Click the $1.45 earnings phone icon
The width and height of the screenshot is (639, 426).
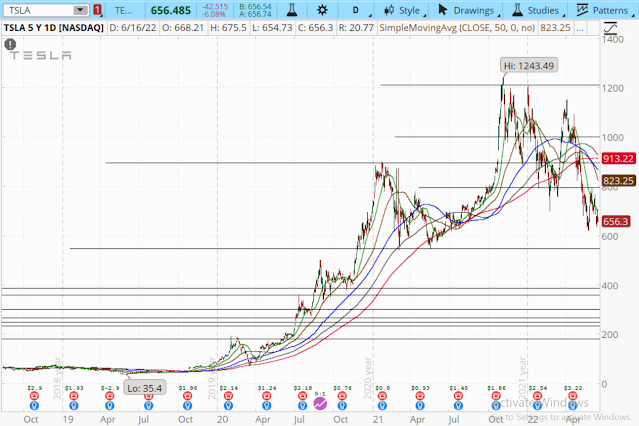pos(458,396)
